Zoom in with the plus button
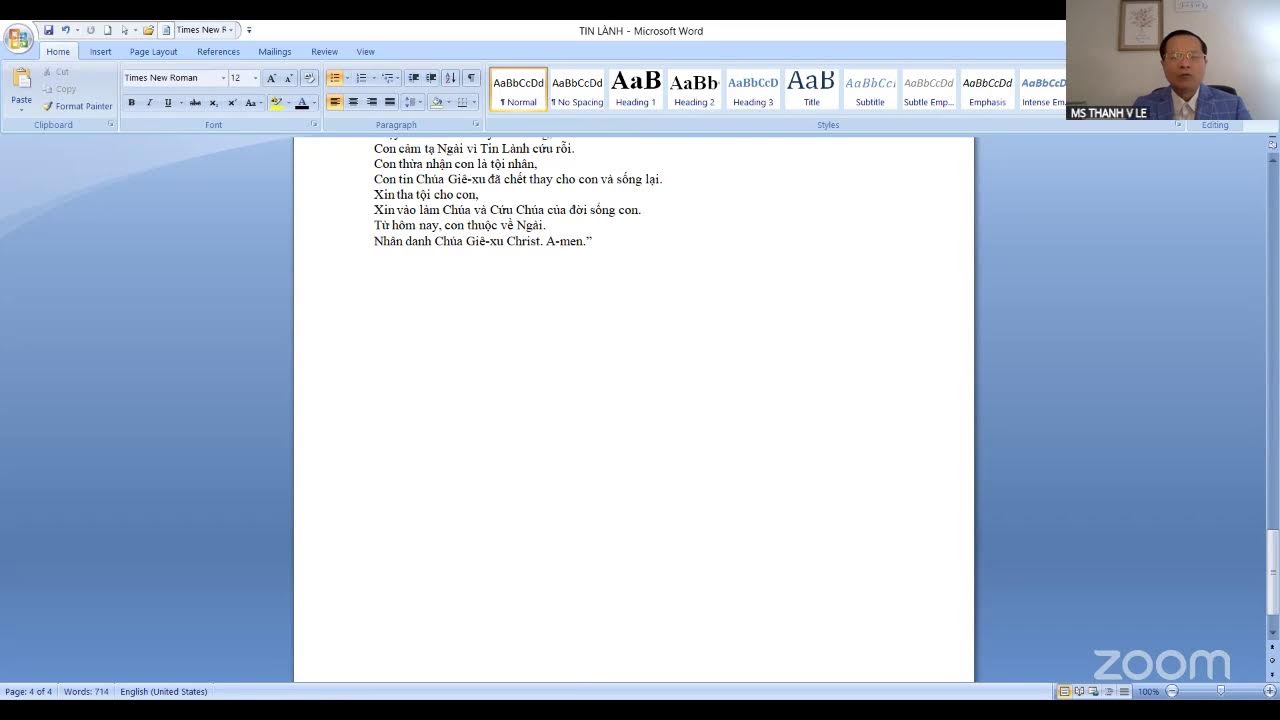 pos(1270,691)
